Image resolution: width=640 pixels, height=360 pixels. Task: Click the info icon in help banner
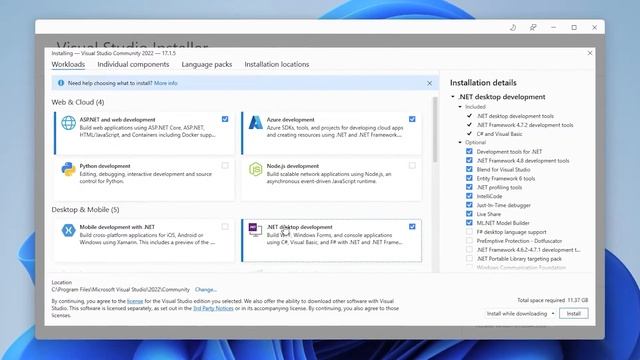point(61,83)
